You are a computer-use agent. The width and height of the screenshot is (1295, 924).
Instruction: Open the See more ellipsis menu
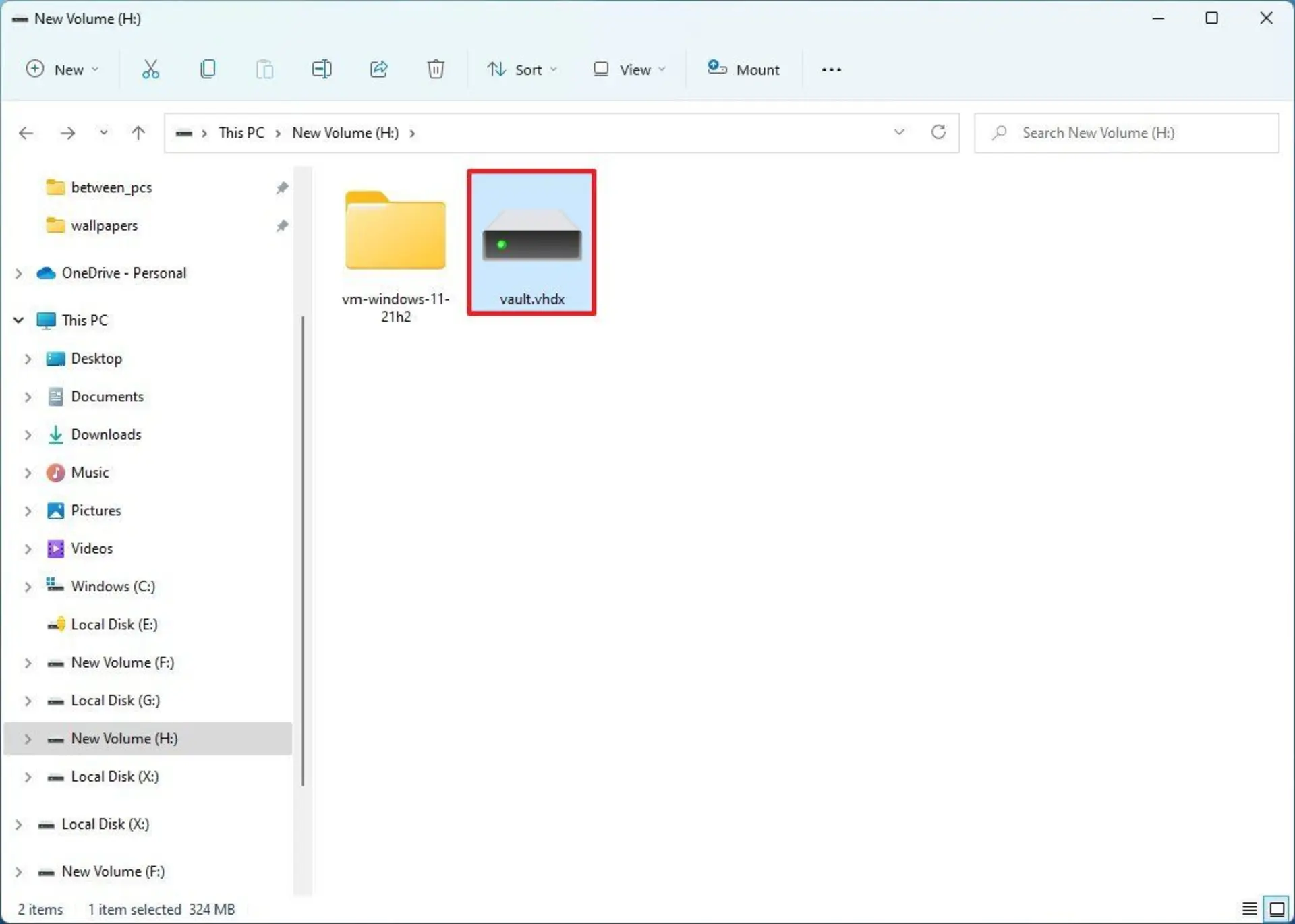pos(831,69)
